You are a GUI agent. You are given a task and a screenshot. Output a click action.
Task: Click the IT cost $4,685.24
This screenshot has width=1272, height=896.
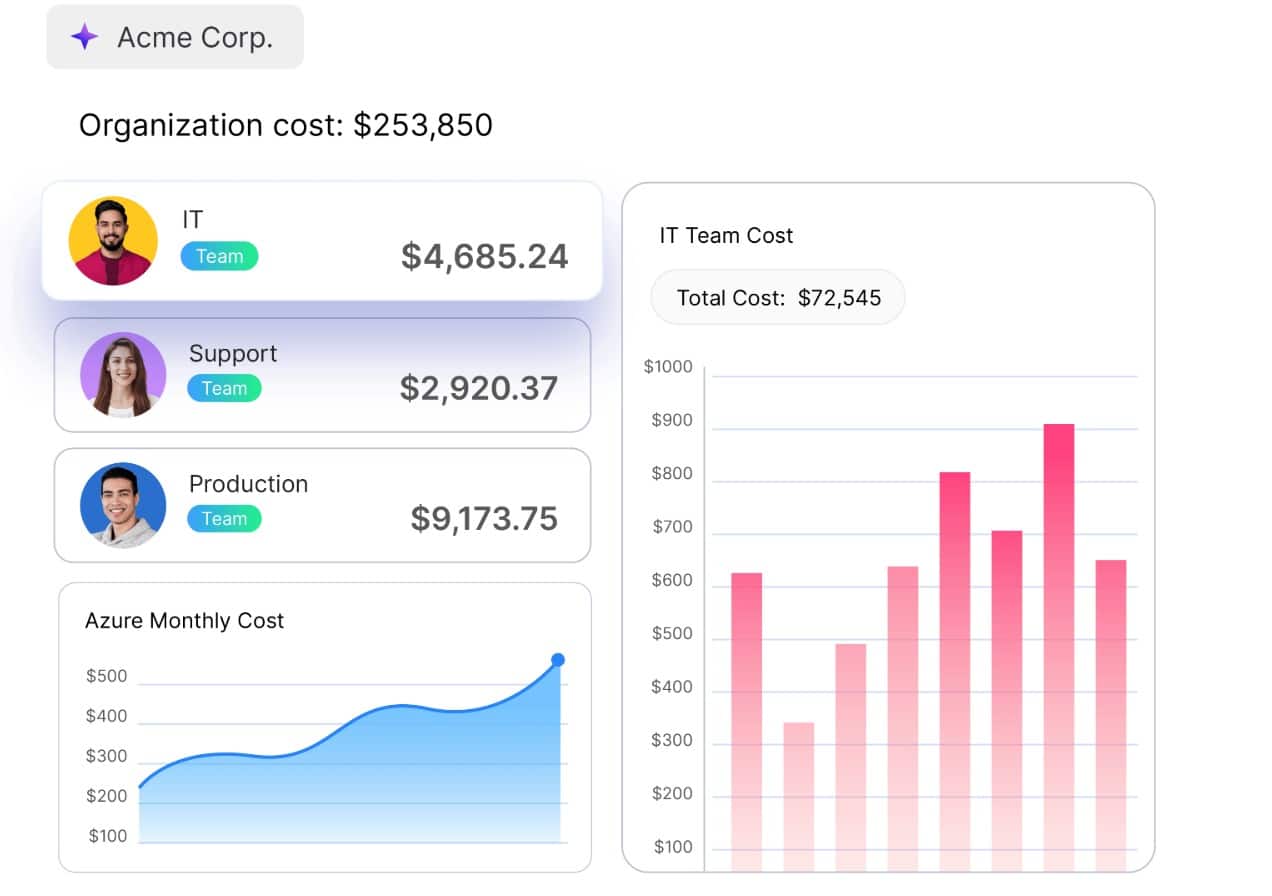485,257
